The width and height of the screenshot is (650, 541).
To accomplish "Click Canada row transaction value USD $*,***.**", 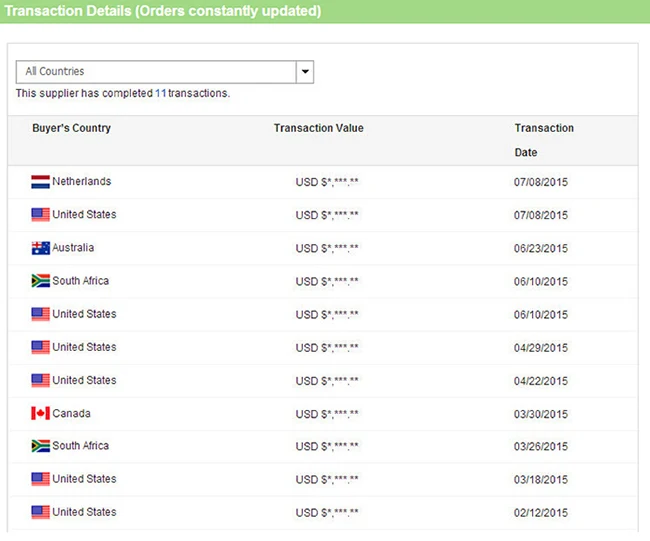I will (x=327, y=414).
